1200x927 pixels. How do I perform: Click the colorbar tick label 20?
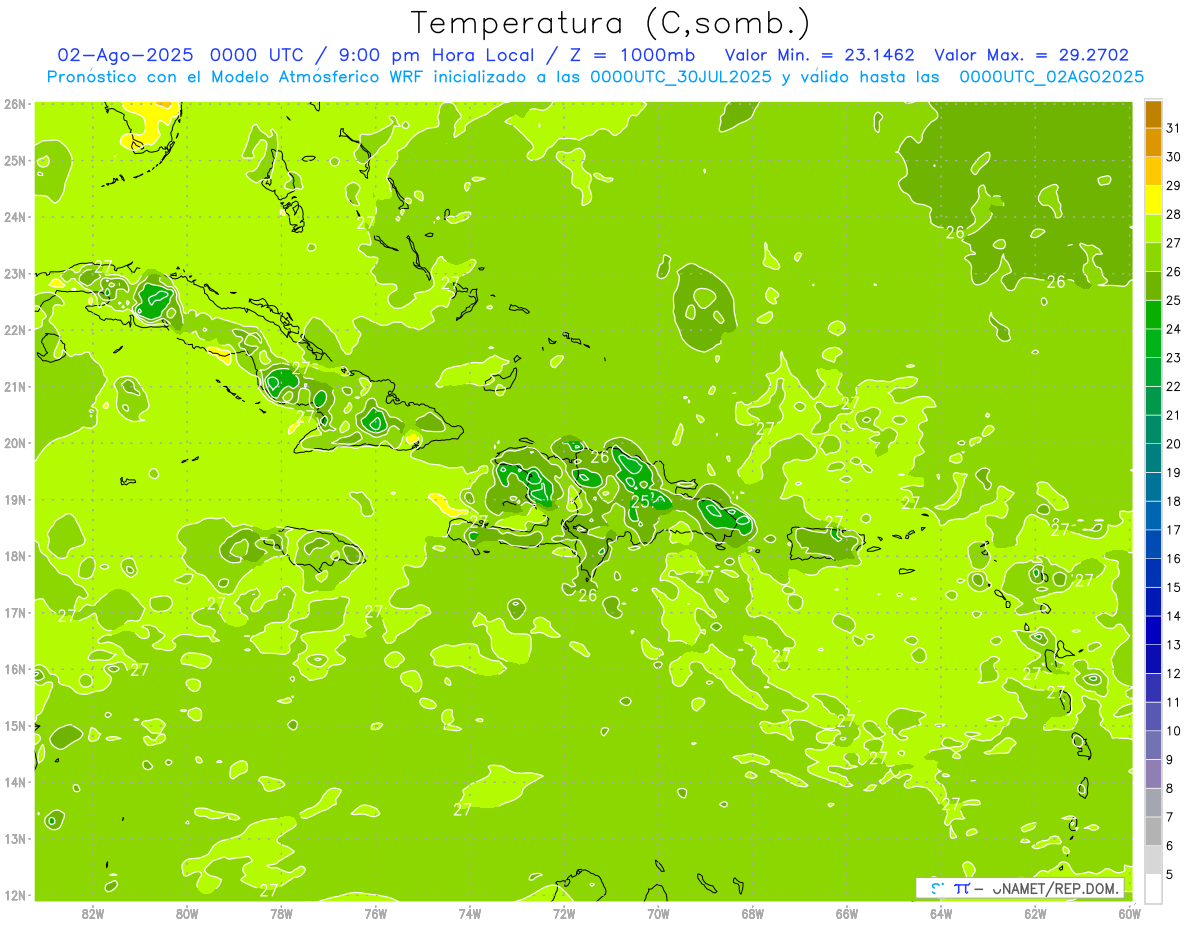[x=1174, y=444]
